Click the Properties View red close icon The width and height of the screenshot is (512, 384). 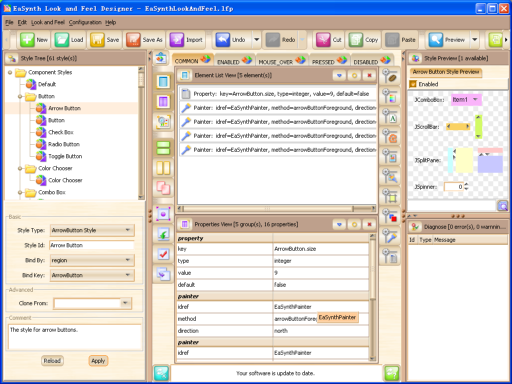369,224
